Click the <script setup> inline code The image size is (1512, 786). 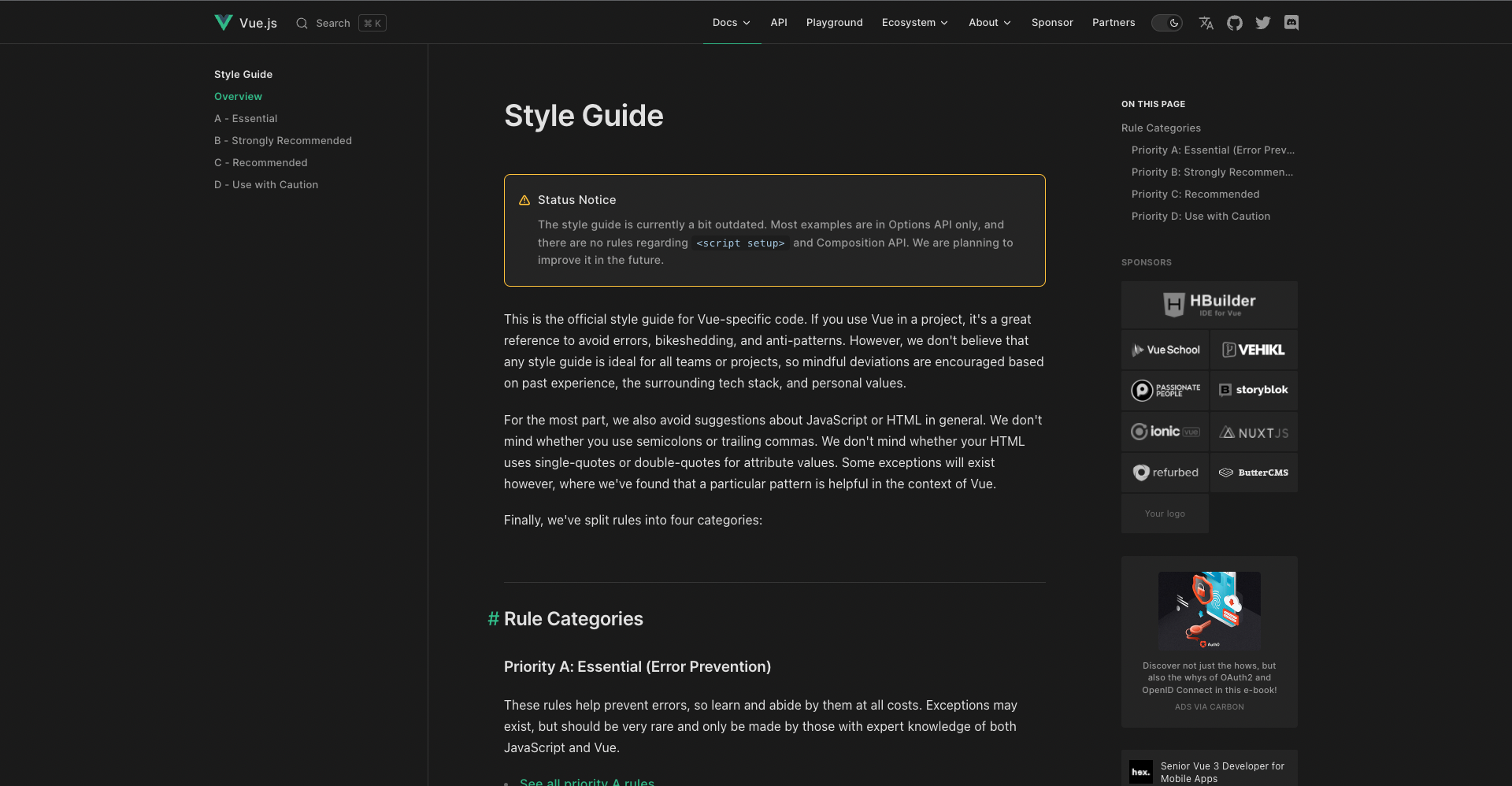tap(740, 243)
